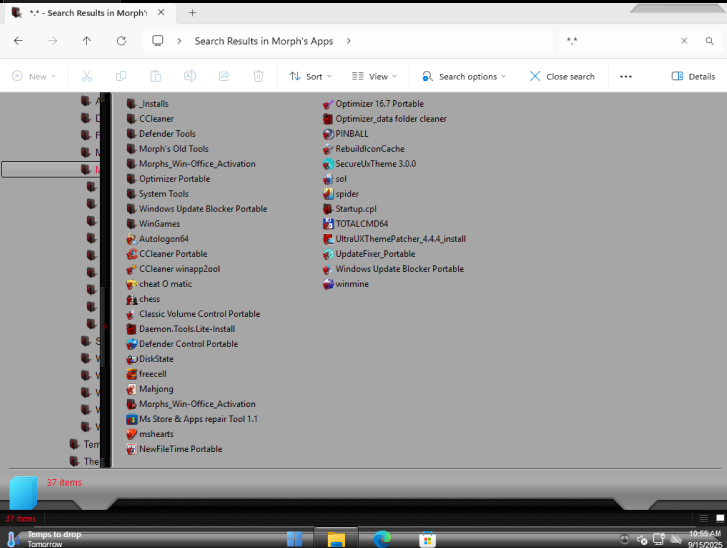Select Classic Volume Control Portable
727x548 pixels.
pos(193,314)
